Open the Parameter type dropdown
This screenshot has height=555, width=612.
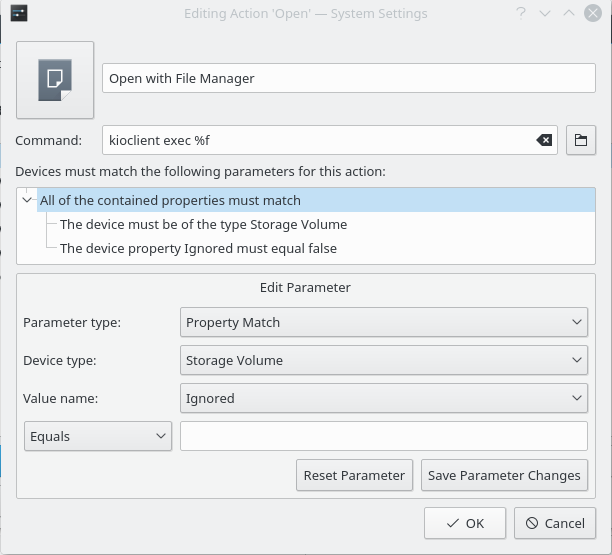click(383, 323)
